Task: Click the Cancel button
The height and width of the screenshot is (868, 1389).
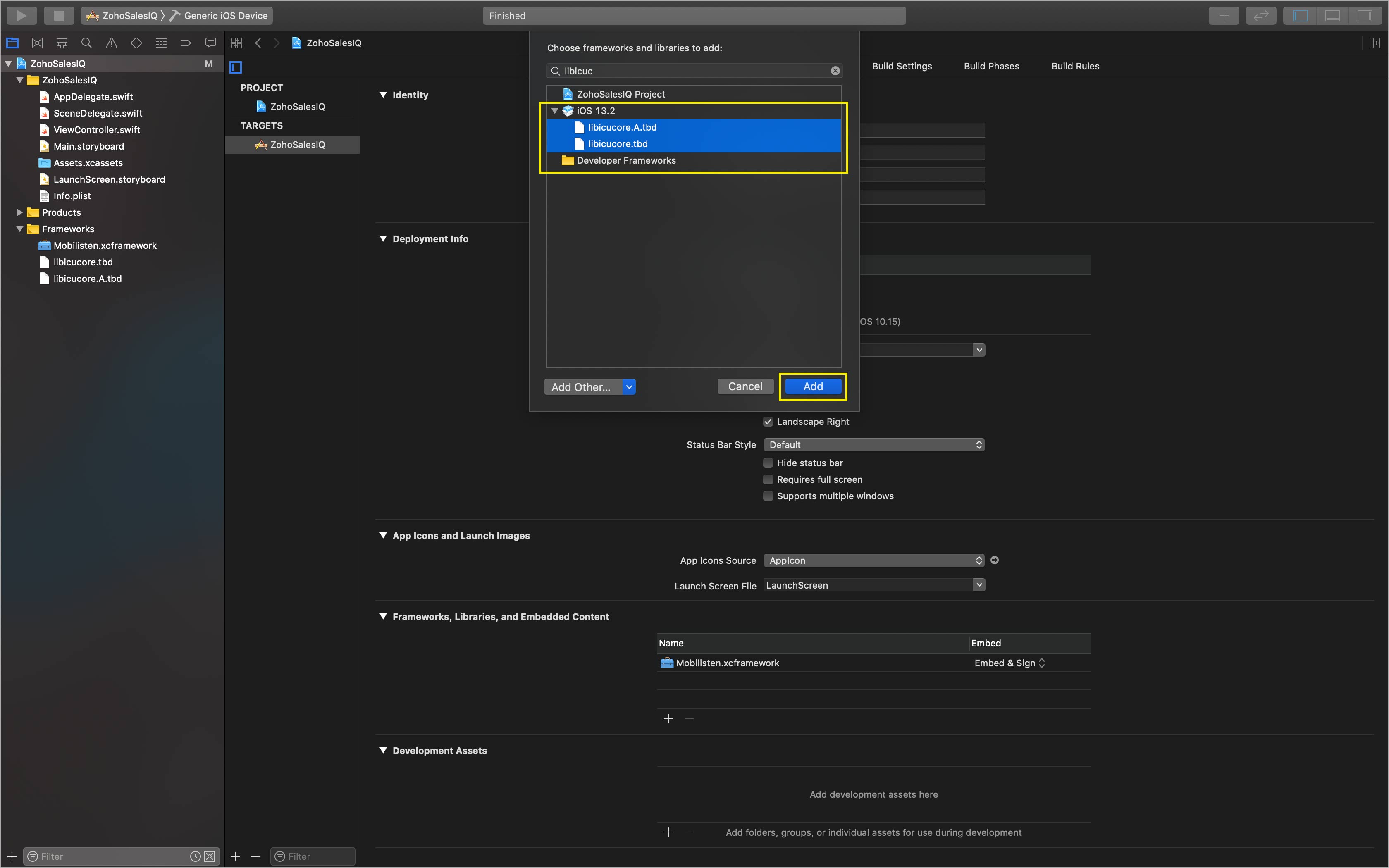Action: click(x=745, y=386)
